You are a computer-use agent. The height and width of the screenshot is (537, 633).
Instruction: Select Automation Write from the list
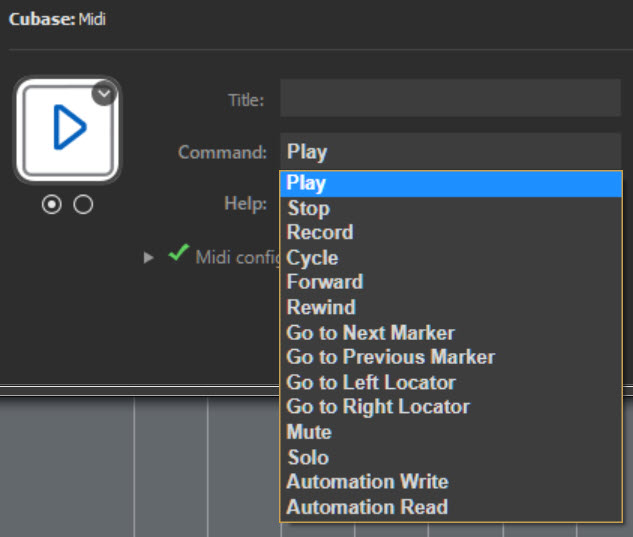[x=450, y=482]
